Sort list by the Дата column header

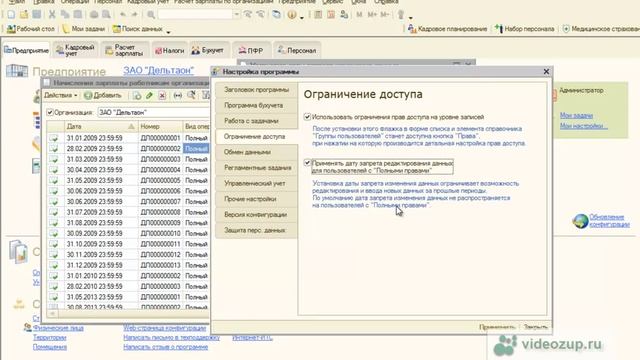(101, 127)
